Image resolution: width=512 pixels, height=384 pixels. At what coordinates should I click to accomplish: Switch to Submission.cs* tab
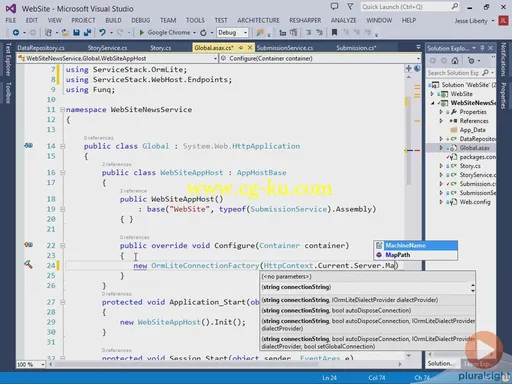click(356, 48)
